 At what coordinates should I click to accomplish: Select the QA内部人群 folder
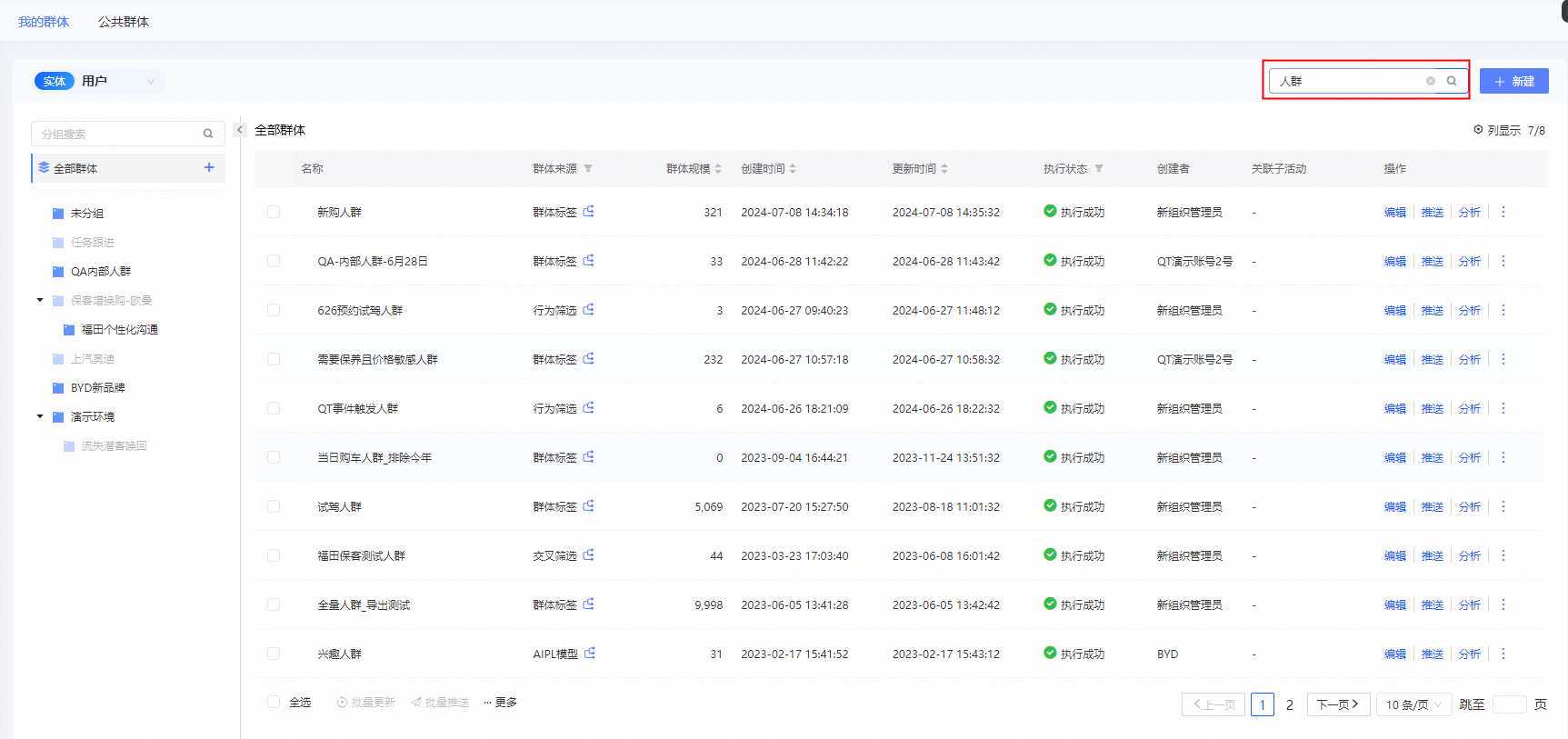101,272
